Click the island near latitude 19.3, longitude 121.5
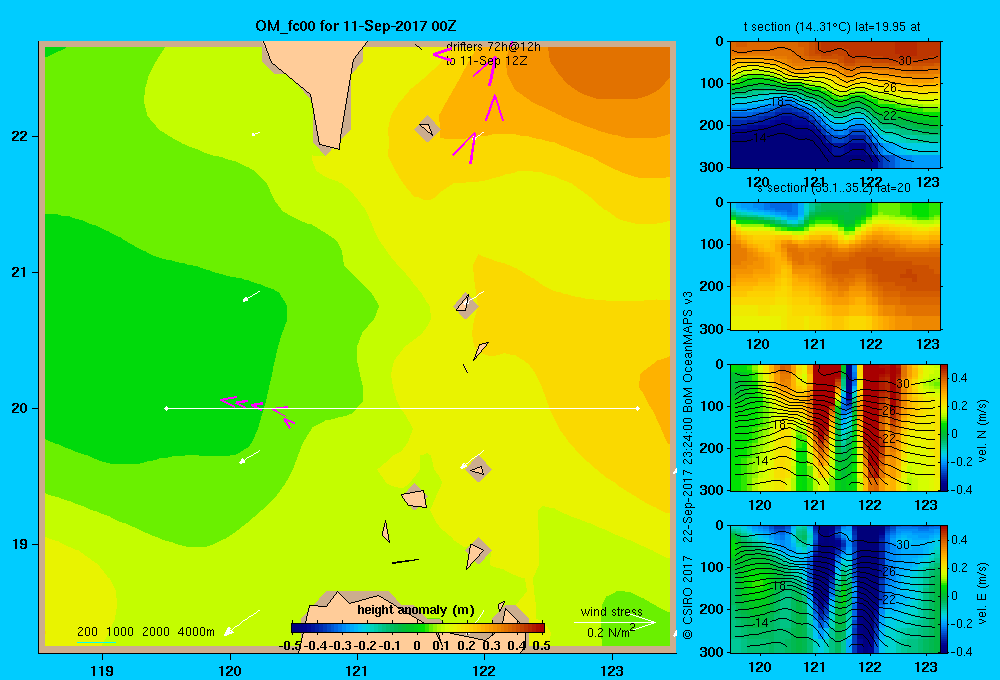1000x680 pixels. tap(415, 497)
